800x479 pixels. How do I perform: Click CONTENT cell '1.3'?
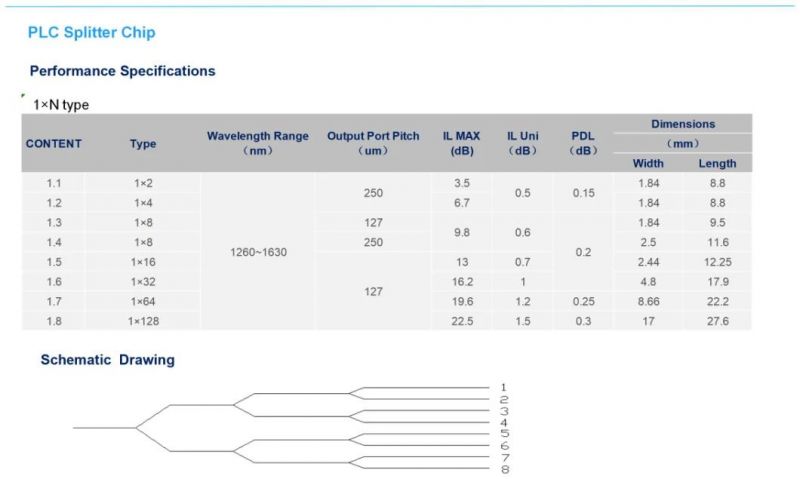click(54, 223)
